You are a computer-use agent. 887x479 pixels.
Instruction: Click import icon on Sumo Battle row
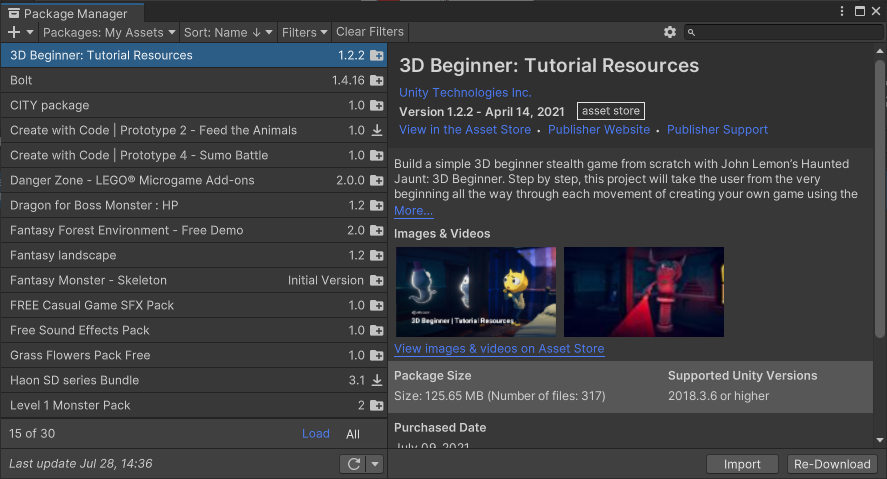point(377,155)
